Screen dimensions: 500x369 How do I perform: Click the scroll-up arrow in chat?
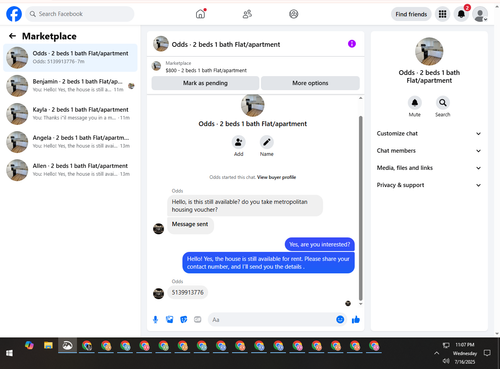(x=360, y=98)
